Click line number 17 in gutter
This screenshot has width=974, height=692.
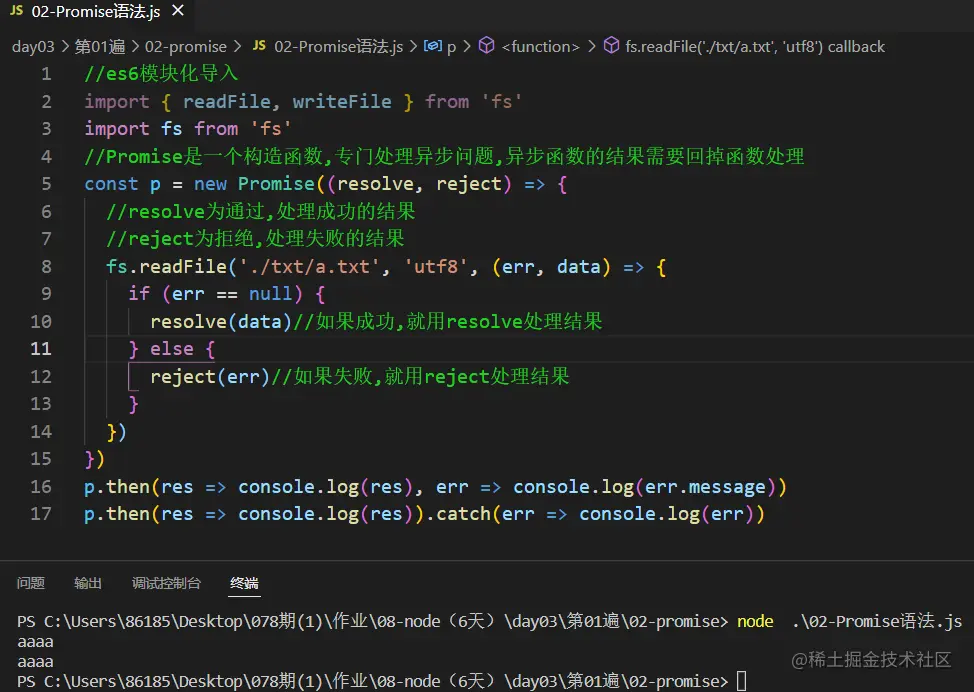click(x=41, y=514)
